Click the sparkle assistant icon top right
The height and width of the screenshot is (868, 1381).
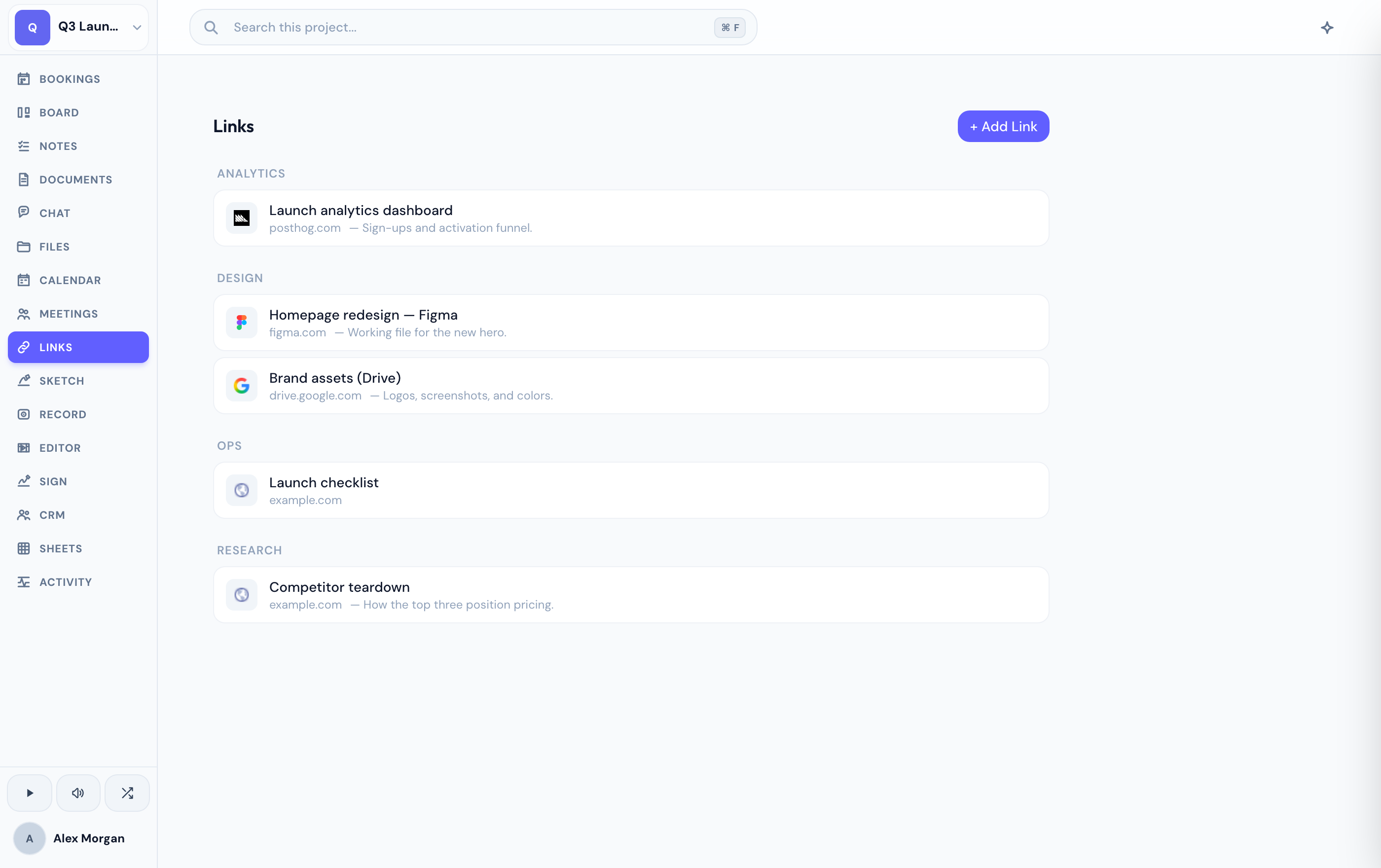(x=1327, y=28)
